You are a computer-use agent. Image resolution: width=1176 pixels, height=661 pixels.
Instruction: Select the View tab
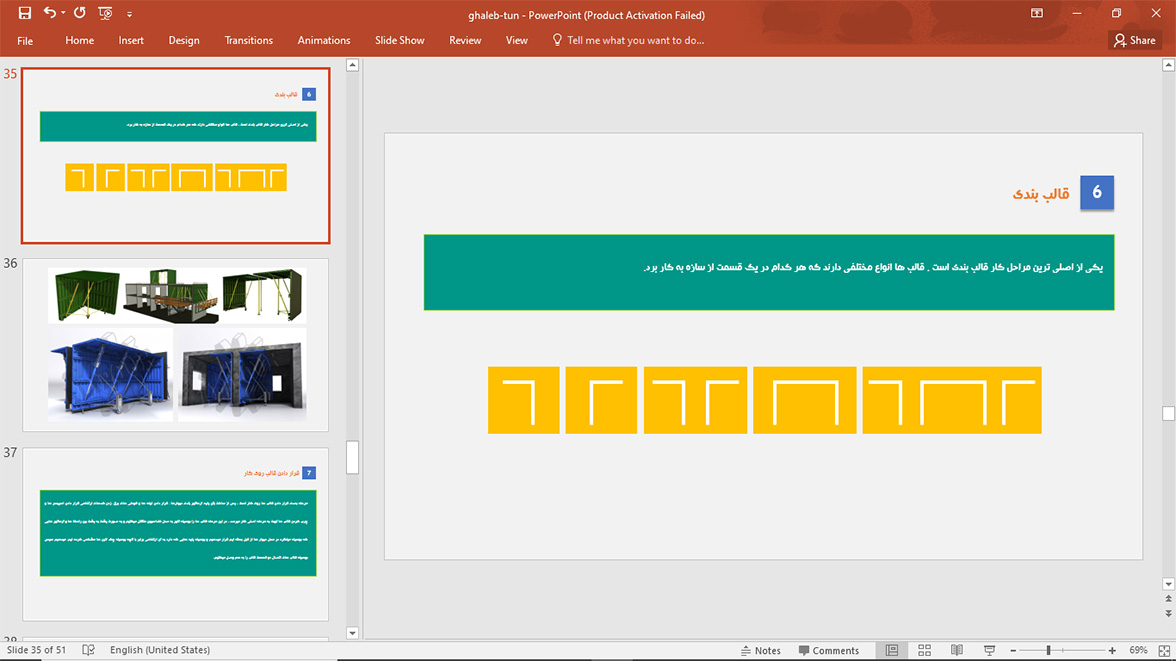coord(517,41)
